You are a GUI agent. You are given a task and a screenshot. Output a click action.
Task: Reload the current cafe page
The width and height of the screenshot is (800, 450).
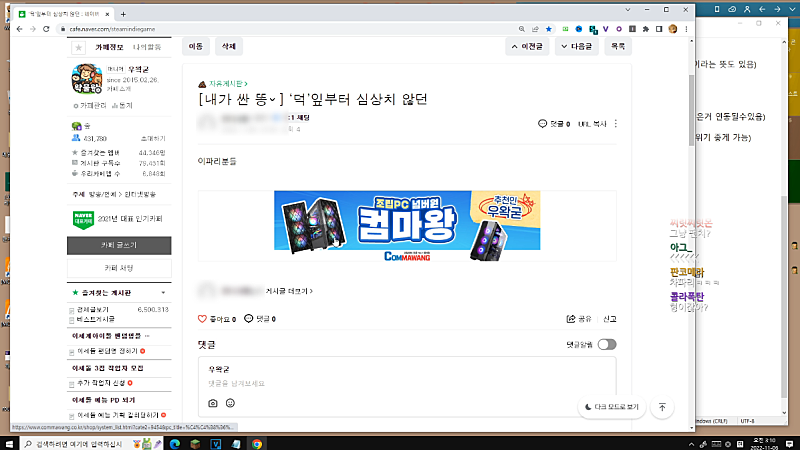coord(46,29)
